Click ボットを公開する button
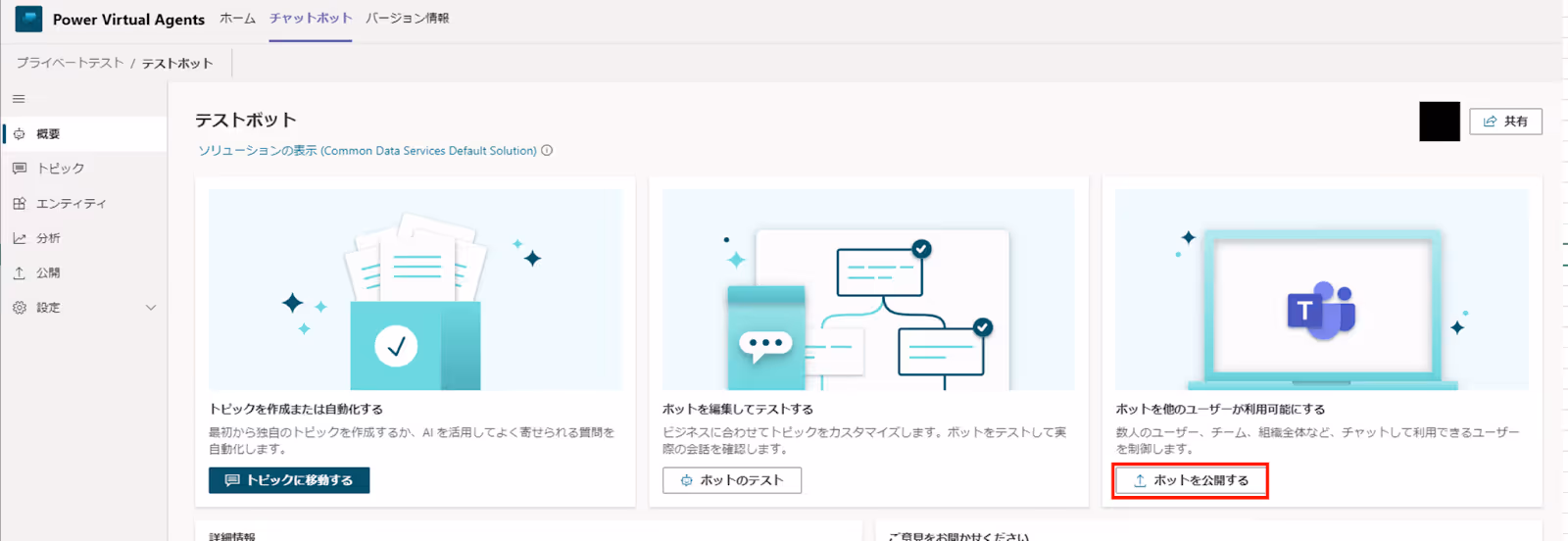 coord(1191,480)
